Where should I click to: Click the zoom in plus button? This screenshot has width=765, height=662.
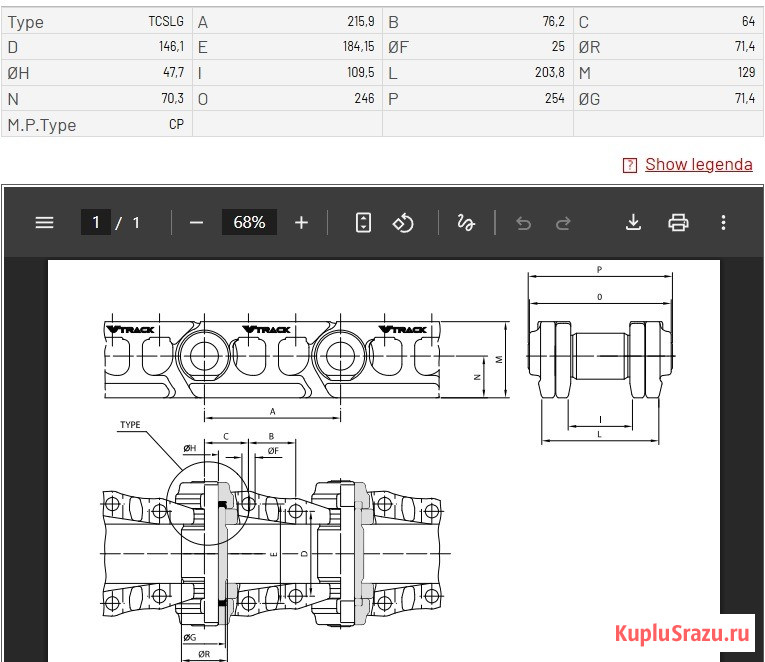301,222
